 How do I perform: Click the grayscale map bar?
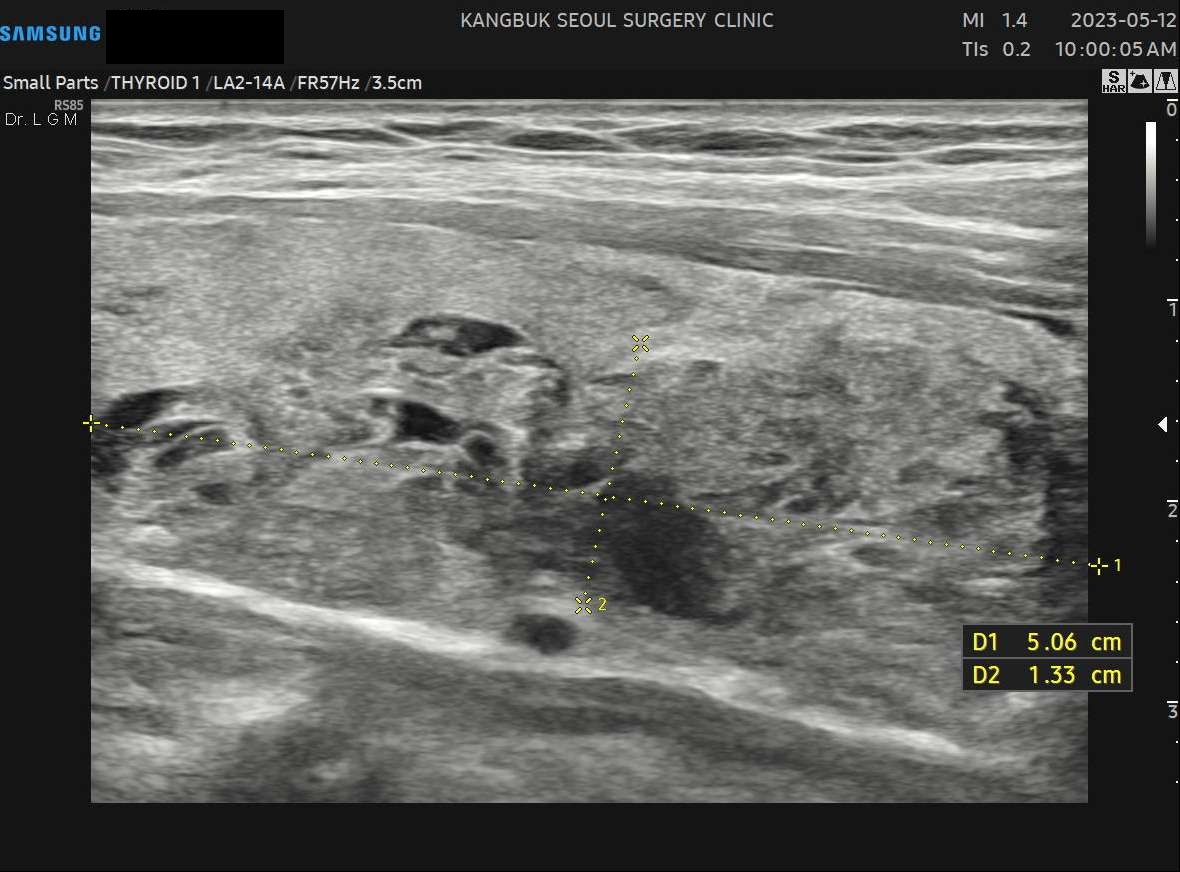(1151, 184)
